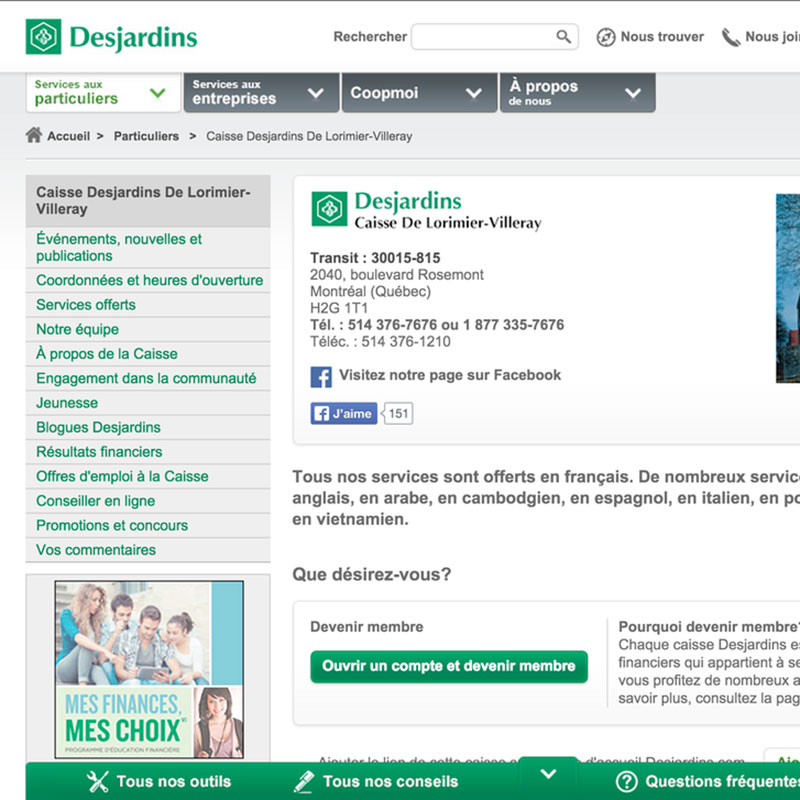The width and height of the screenshot is (800, 800).
Task: Expand the Services aux particuliers chevron
Action: [x=158, y=93]
